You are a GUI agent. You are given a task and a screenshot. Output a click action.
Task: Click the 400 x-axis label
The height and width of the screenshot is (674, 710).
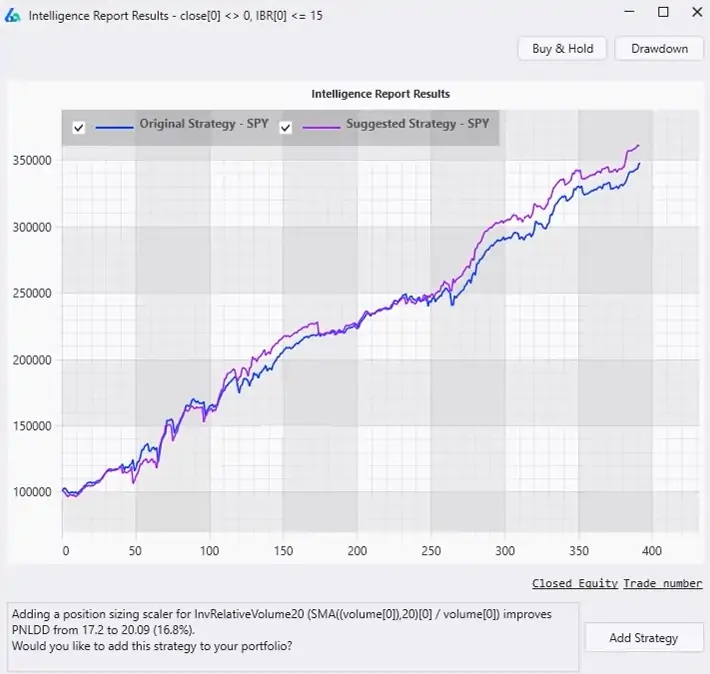(652, 551)
